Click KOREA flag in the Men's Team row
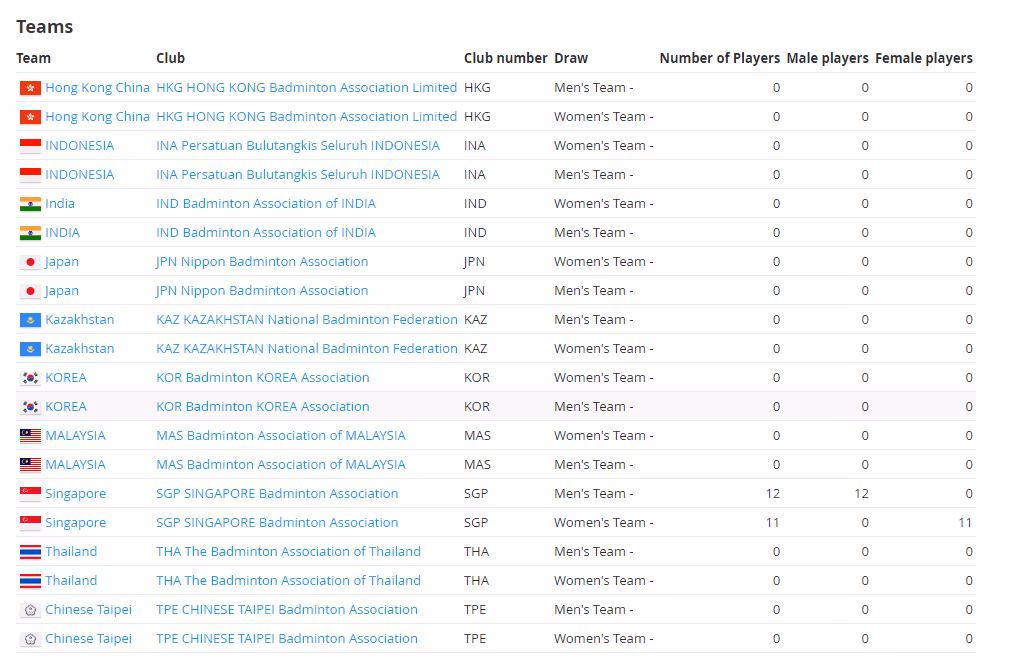The image size is (1019, 668). (30, 407)
